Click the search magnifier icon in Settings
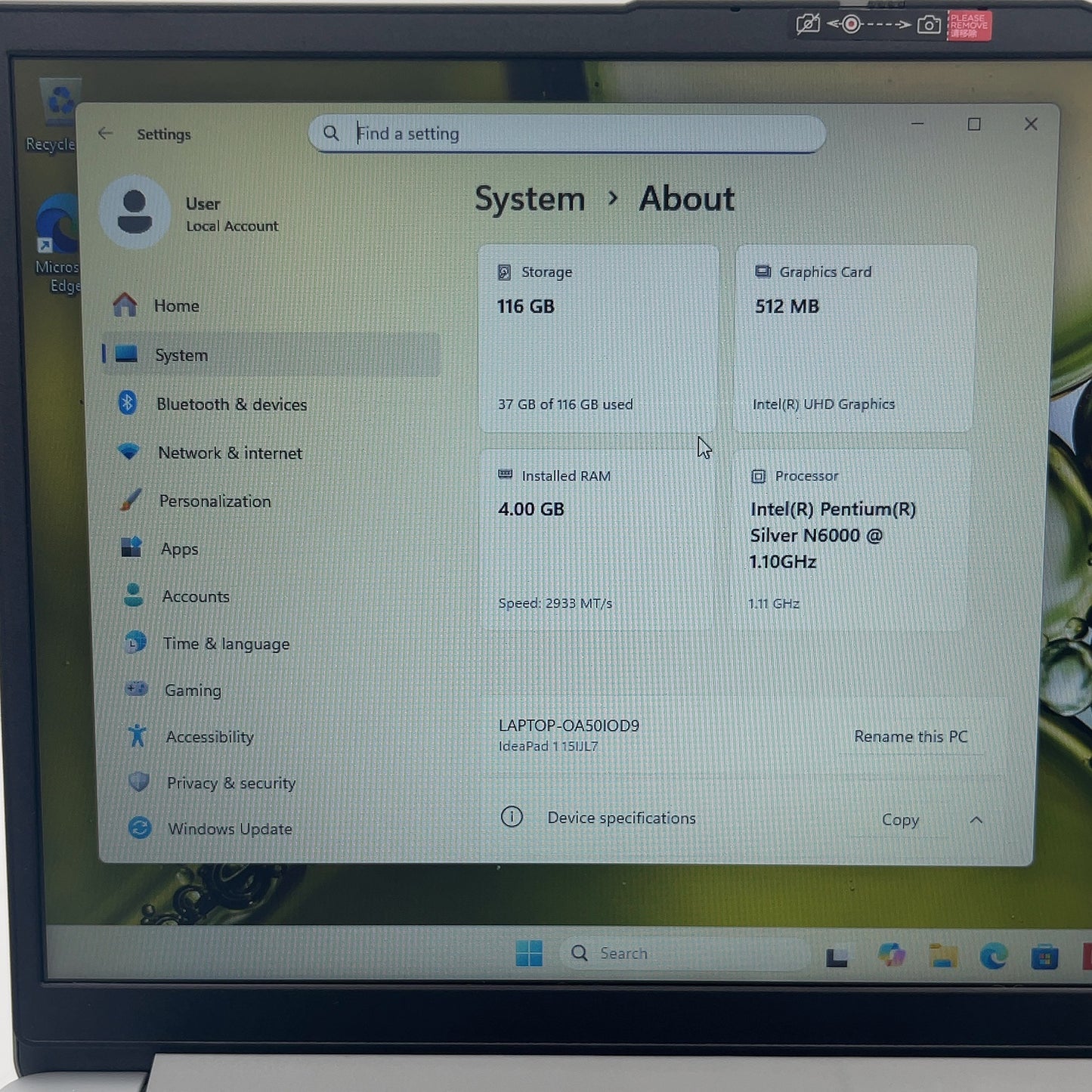Viewport: 1092px width, 1092px height. (x=331, y=133)
